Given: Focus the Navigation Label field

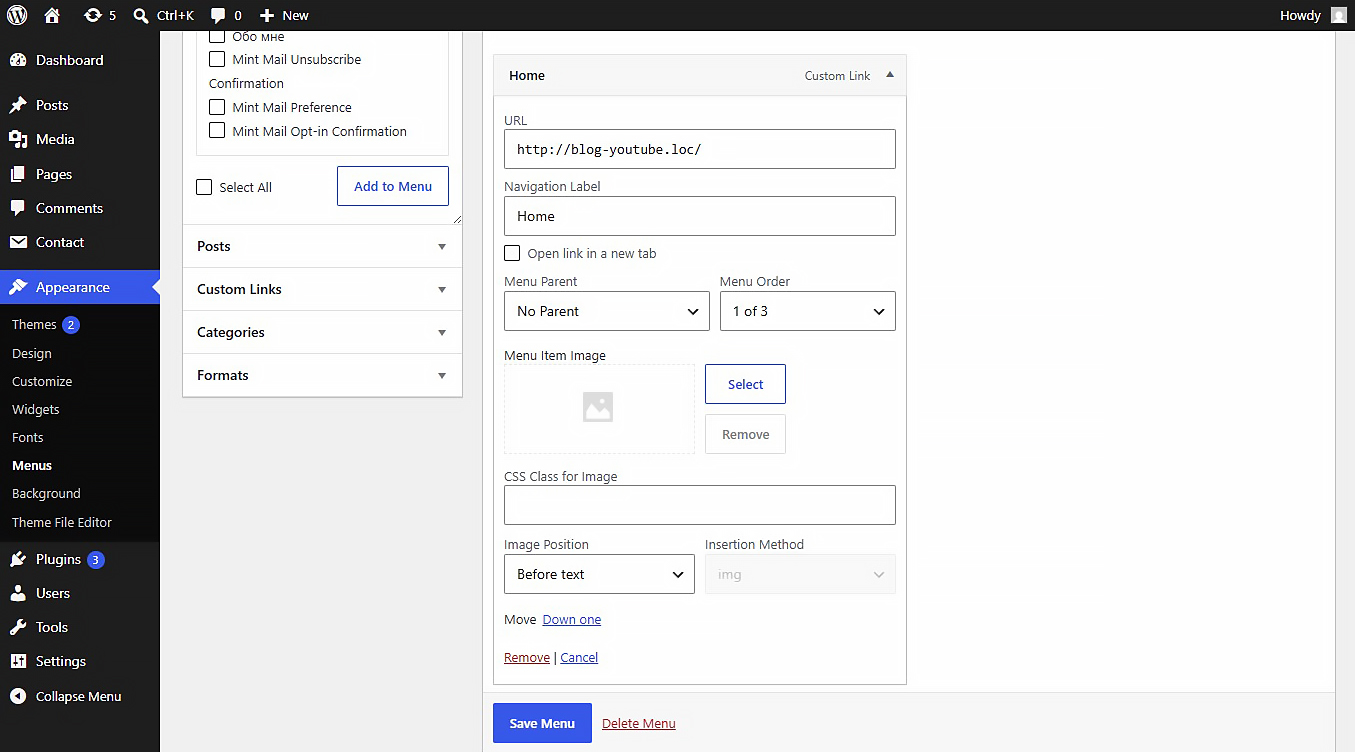Looking at the screenshot, I should (x=700, y=216).
